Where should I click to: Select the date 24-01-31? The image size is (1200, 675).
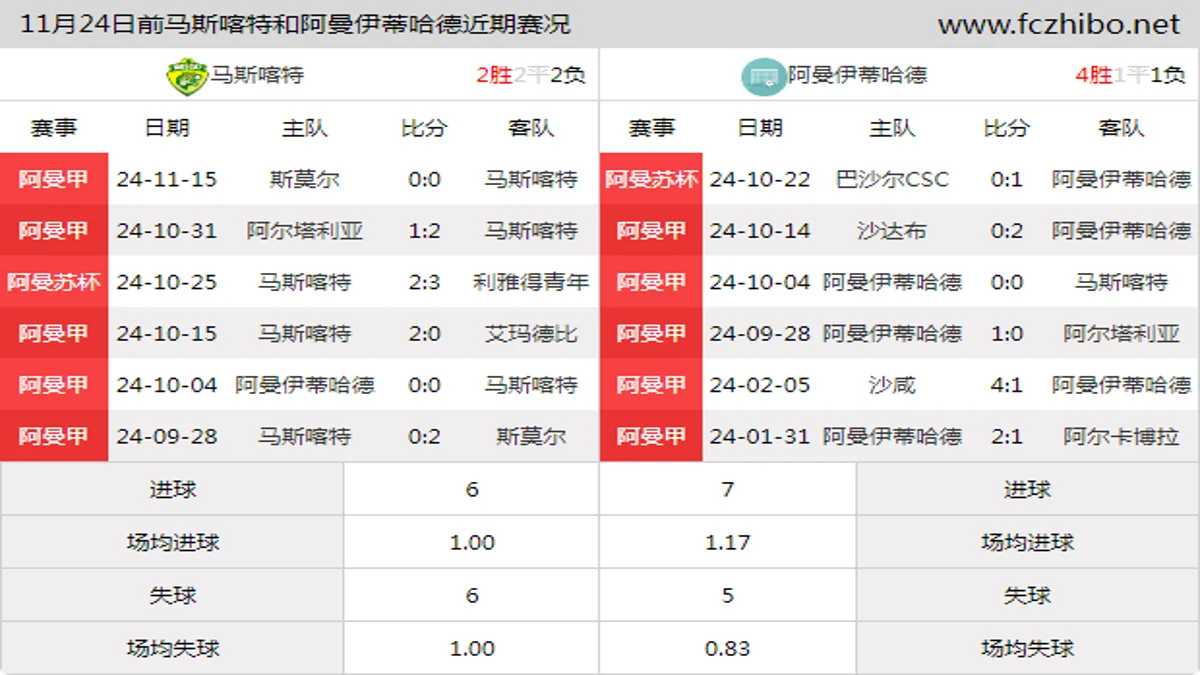[760, 436]
